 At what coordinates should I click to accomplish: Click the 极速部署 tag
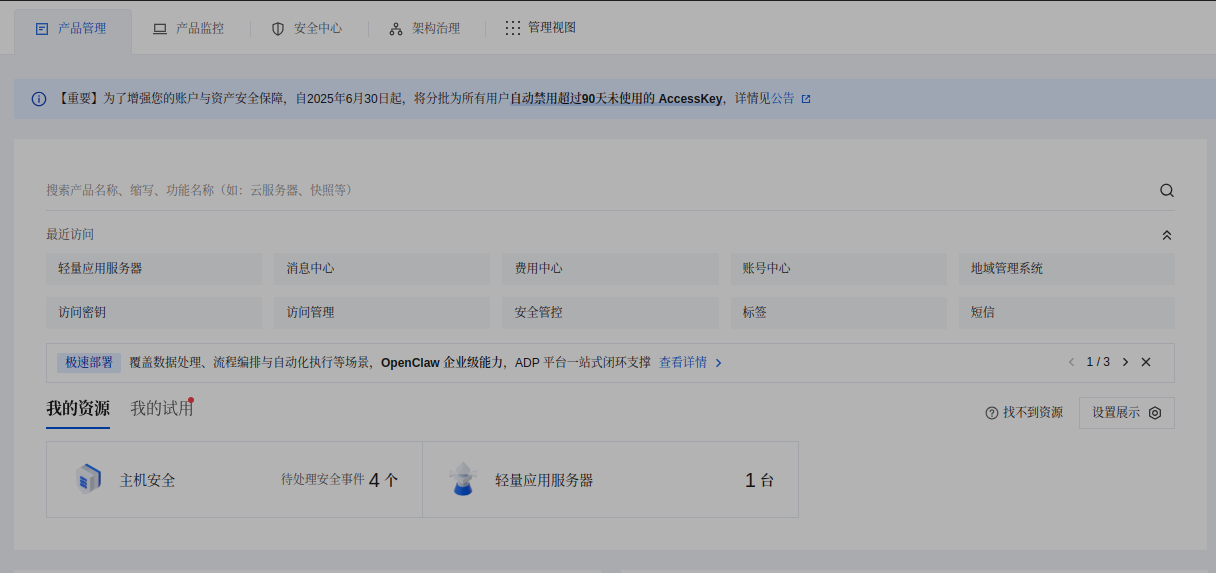[89, 363]
